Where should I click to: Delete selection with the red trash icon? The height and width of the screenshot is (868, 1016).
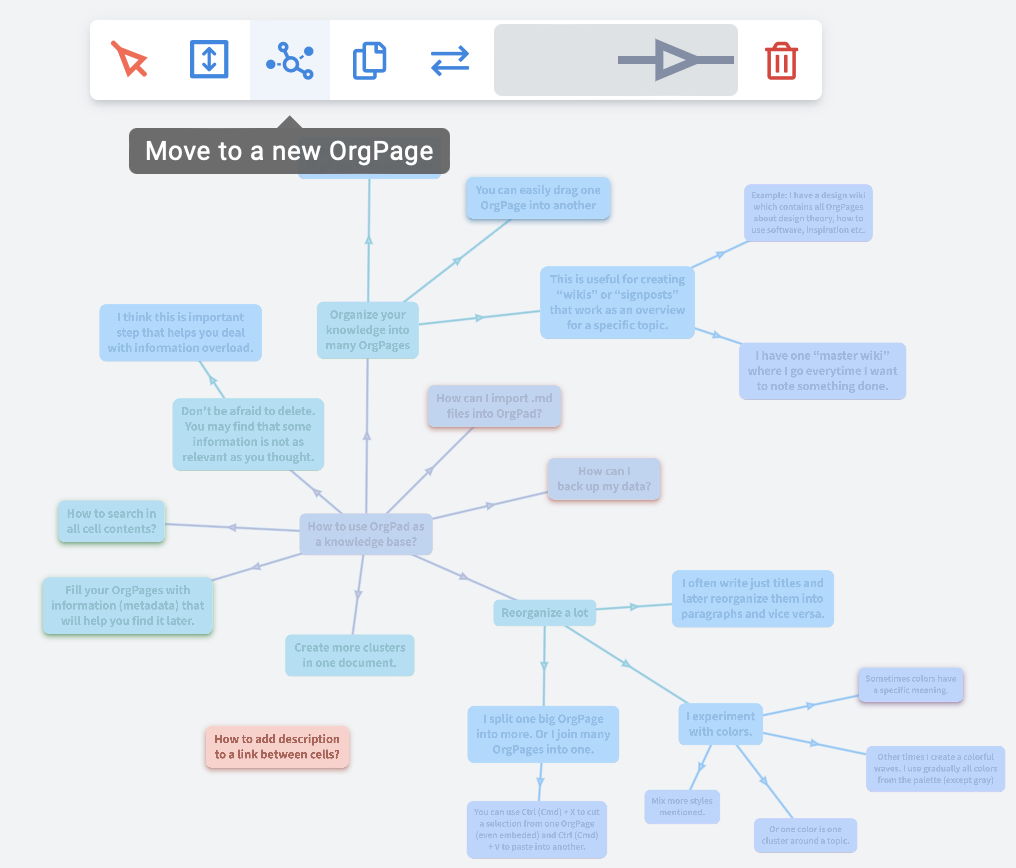(781, 61)
